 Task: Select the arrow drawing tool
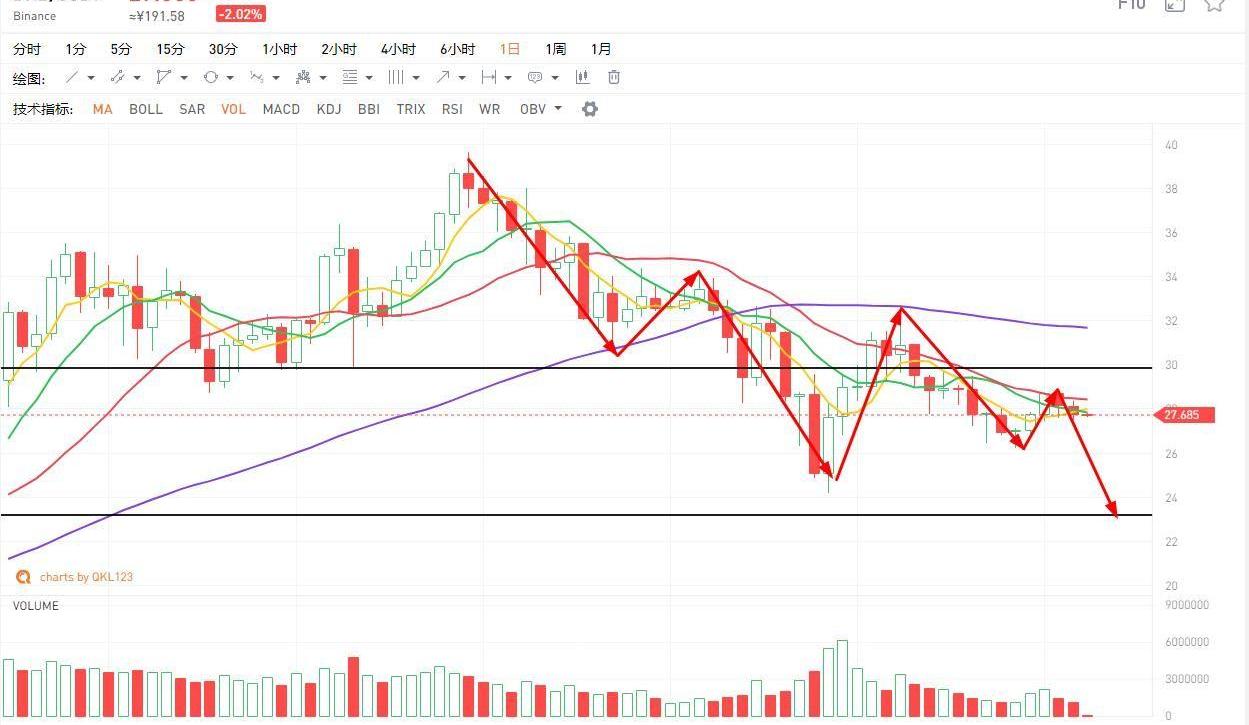click(x=443, y=77)
